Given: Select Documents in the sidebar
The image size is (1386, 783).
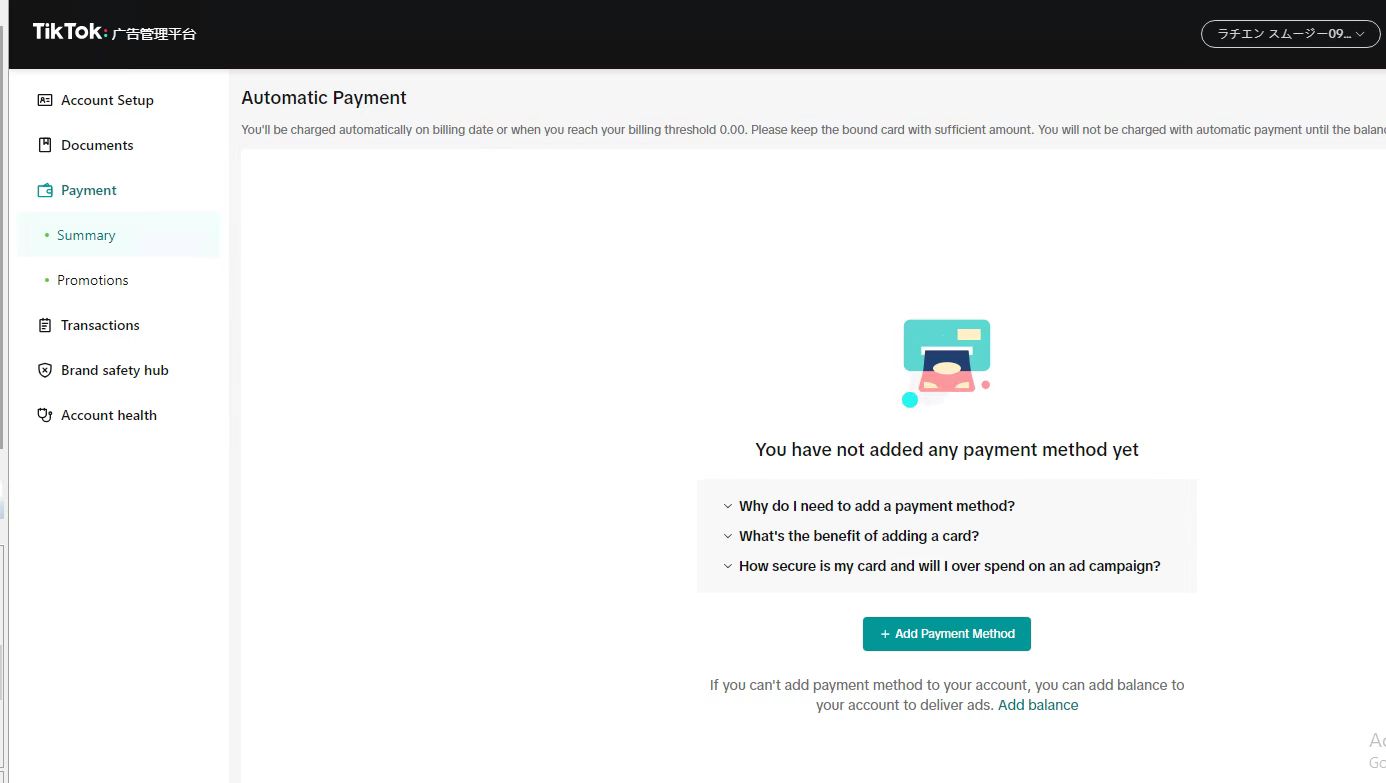Looking at the screenshot, I should pos(97,145).
